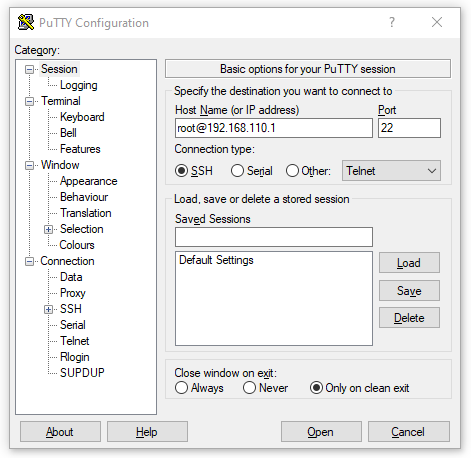Viewport: 471px width, 458px height.
Task: Open the Telnet connection type dropdown
Action: (391, 171)
